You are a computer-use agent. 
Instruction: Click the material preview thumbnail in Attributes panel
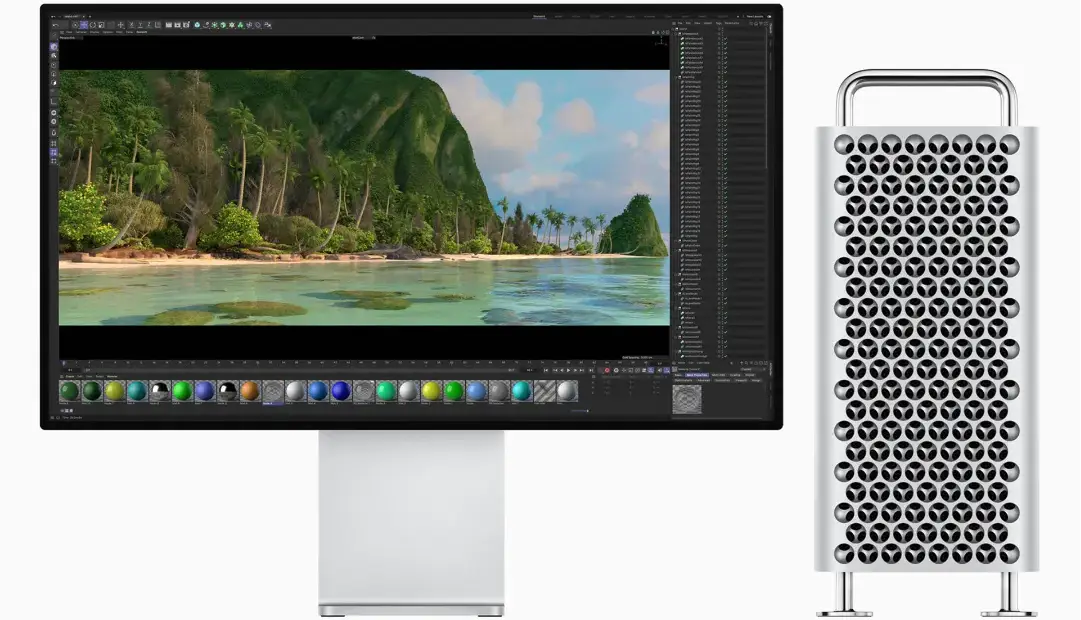(688, 400)
